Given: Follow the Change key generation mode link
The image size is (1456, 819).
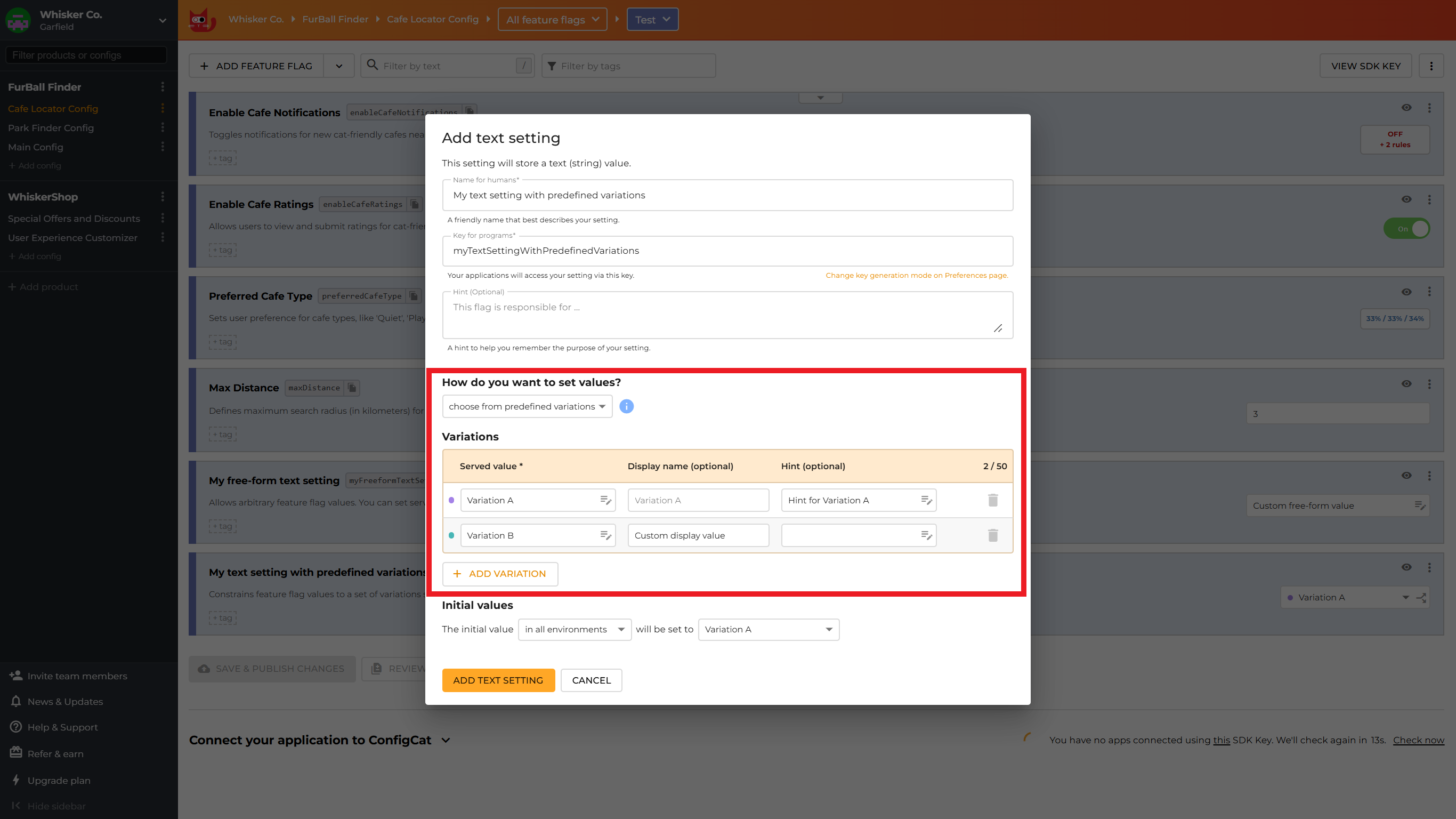Looking at the screenshot, I should tap(916, 276).
